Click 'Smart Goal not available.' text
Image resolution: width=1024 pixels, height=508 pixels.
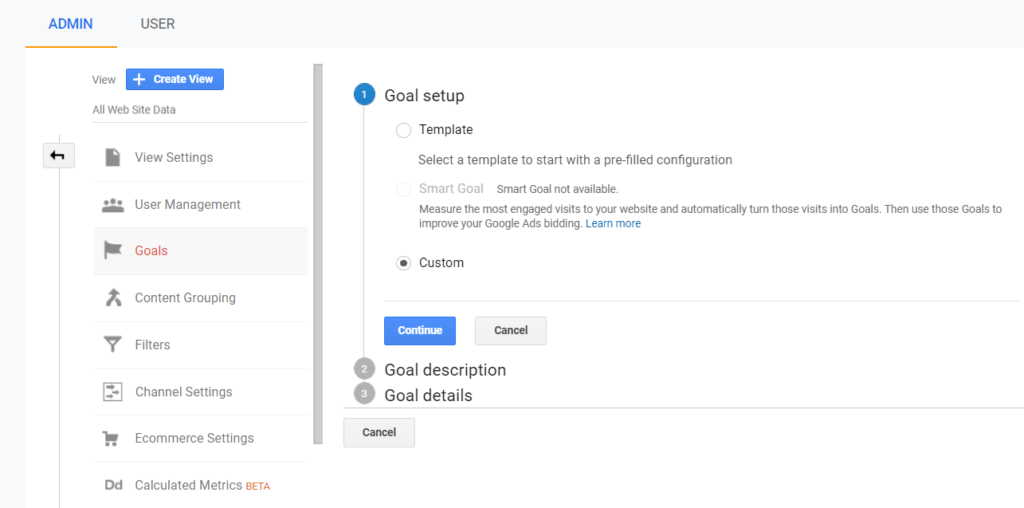pos(557,189)
